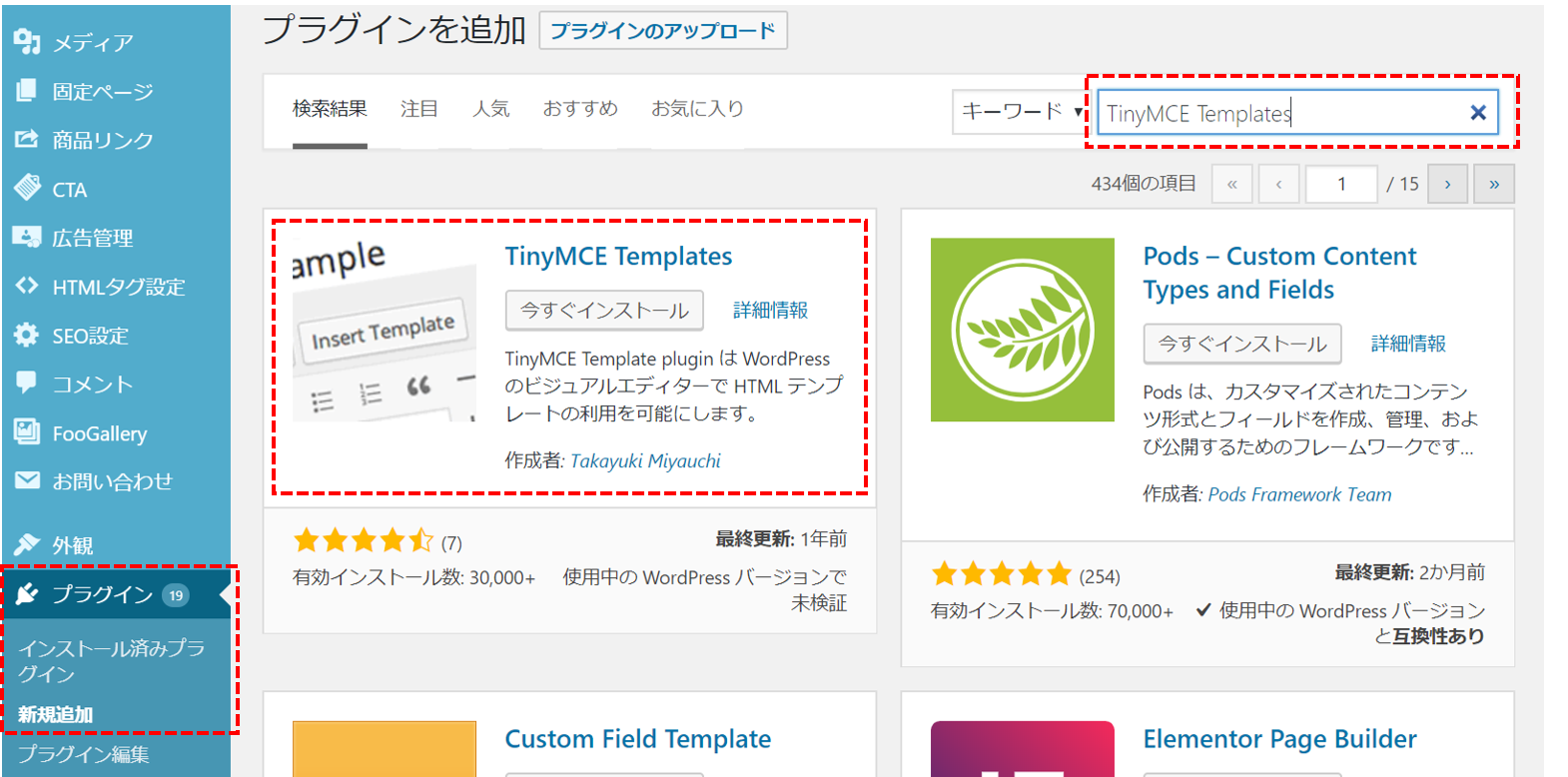Select the 検索結果 tab
1568x777 pixels.
(330, 109)
